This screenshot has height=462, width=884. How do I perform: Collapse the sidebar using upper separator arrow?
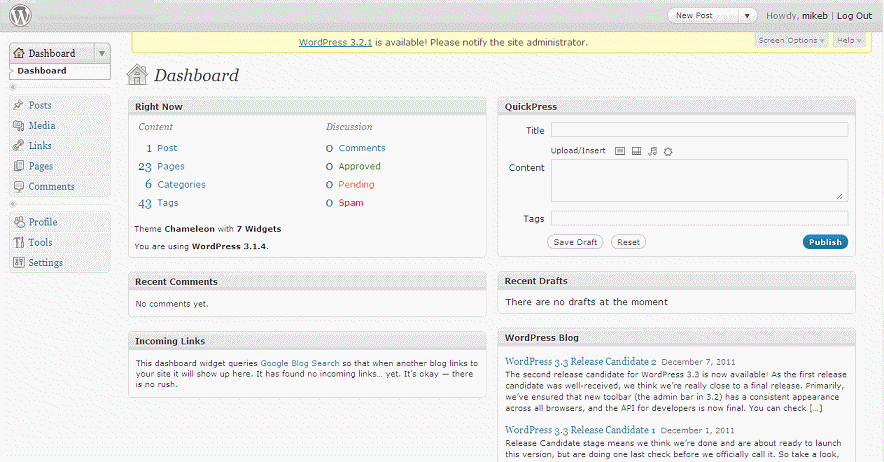(x=13, y=87)
